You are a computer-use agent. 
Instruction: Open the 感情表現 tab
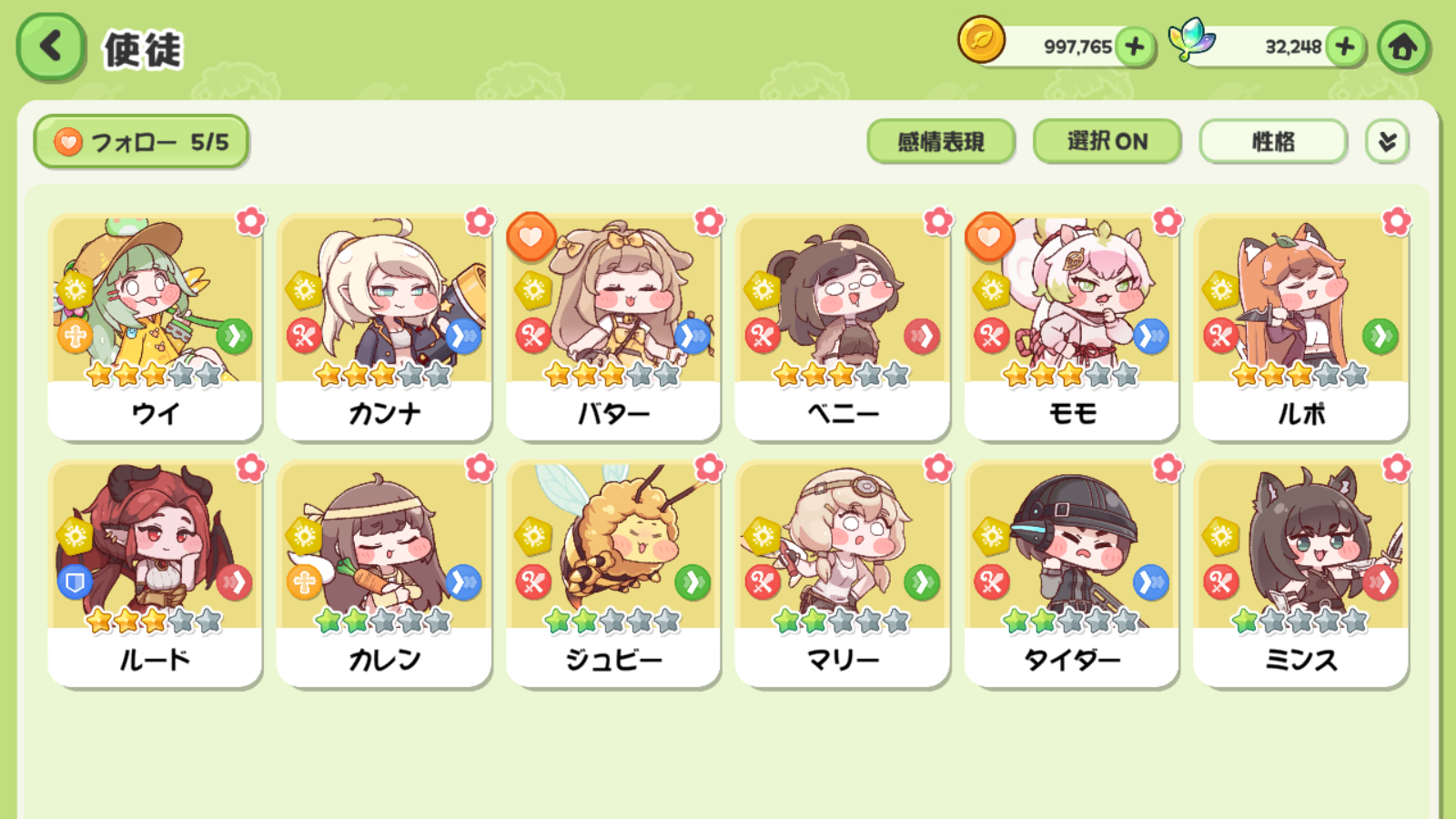(941, 142)
